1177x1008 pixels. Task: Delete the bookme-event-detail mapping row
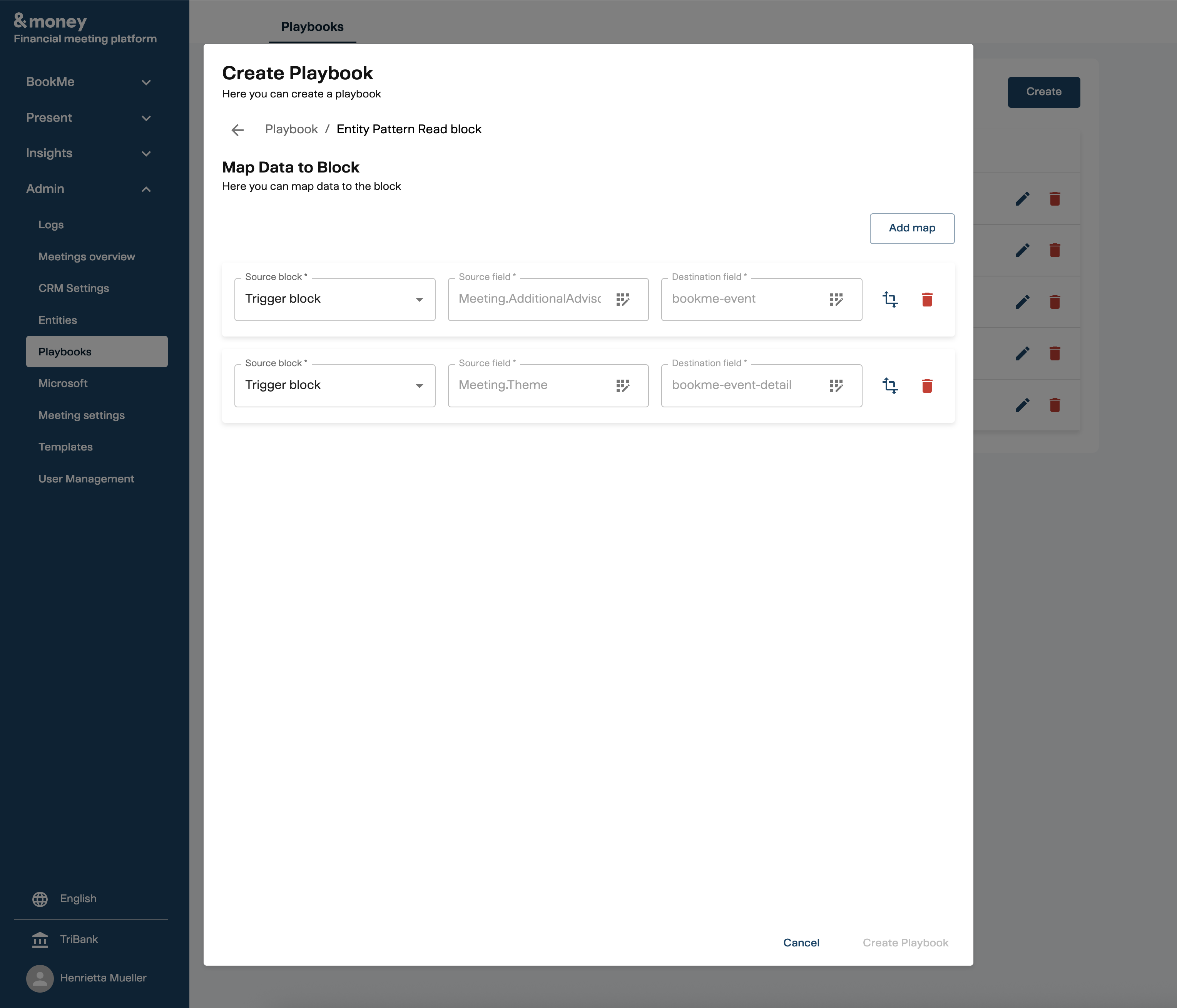tap(927, 386)
